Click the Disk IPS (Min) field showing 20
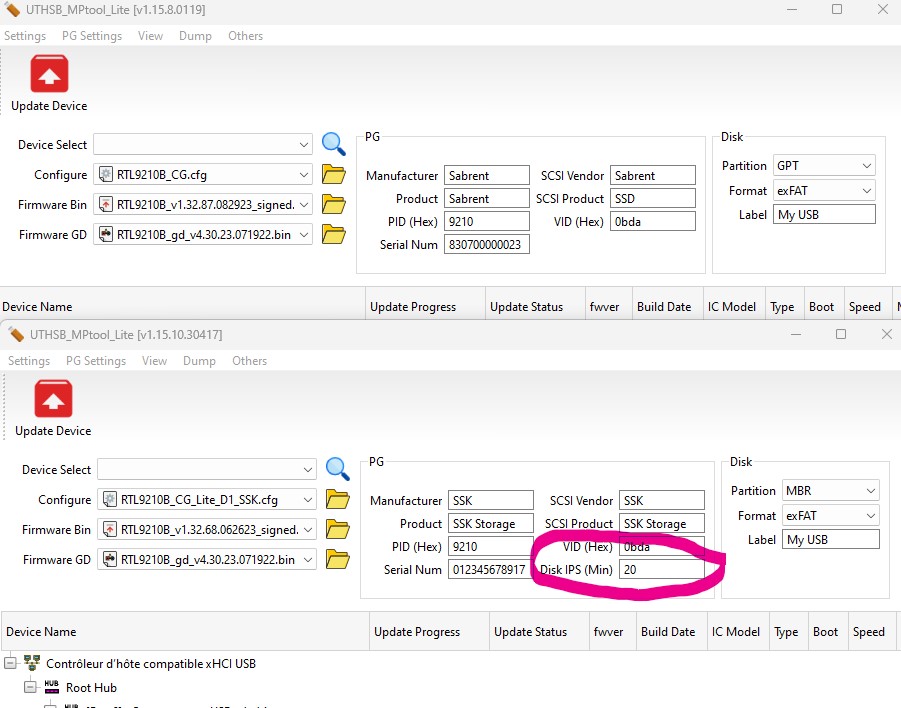Viewport: 901px width, 708px height. coord(662,570)
